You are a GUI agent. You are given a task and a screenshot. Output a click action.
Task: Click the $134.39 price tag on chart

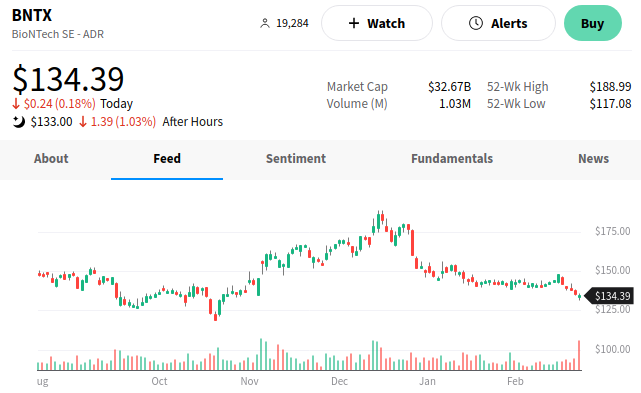(x=610, y=296)
